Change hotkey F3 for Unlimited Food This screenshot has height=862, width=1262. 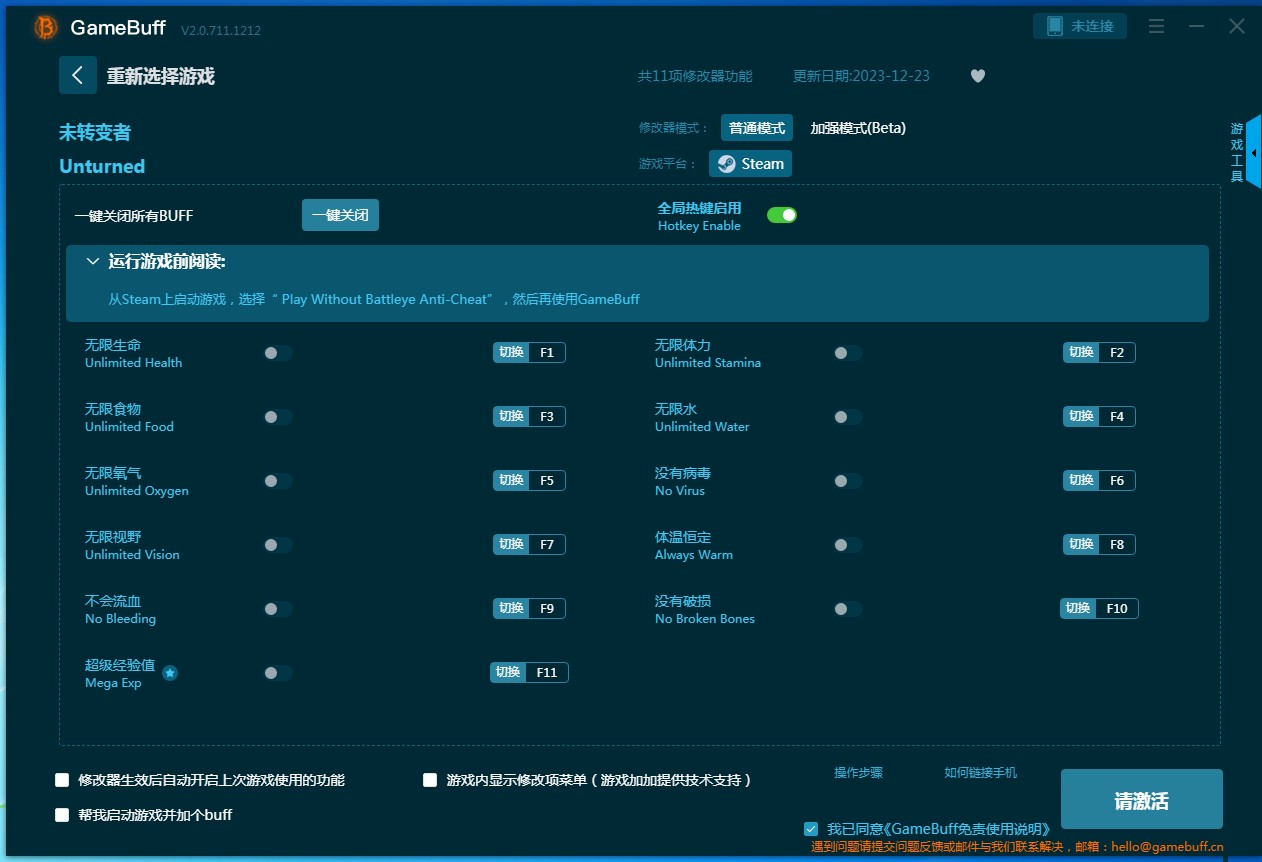529,416
